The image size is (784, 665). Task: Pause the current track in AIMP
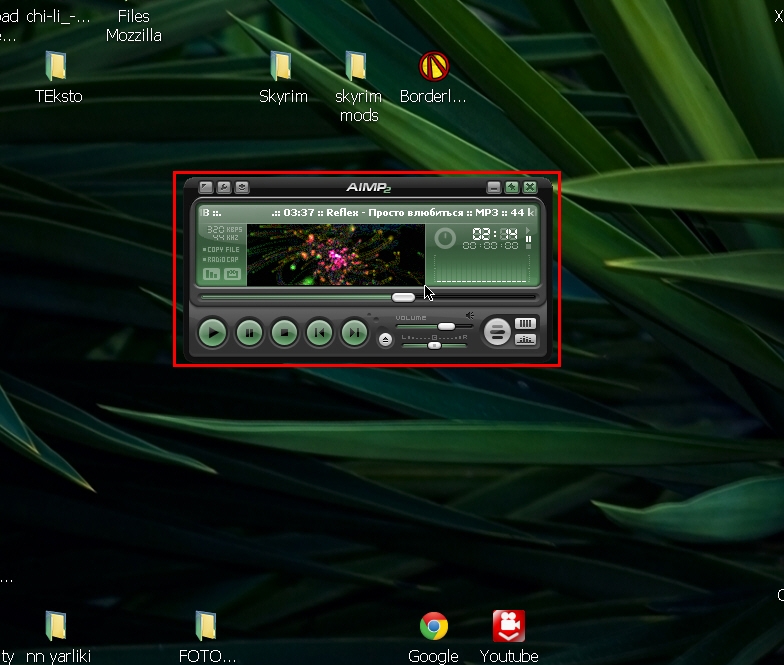pyautogui.click(x=249, y=332)
